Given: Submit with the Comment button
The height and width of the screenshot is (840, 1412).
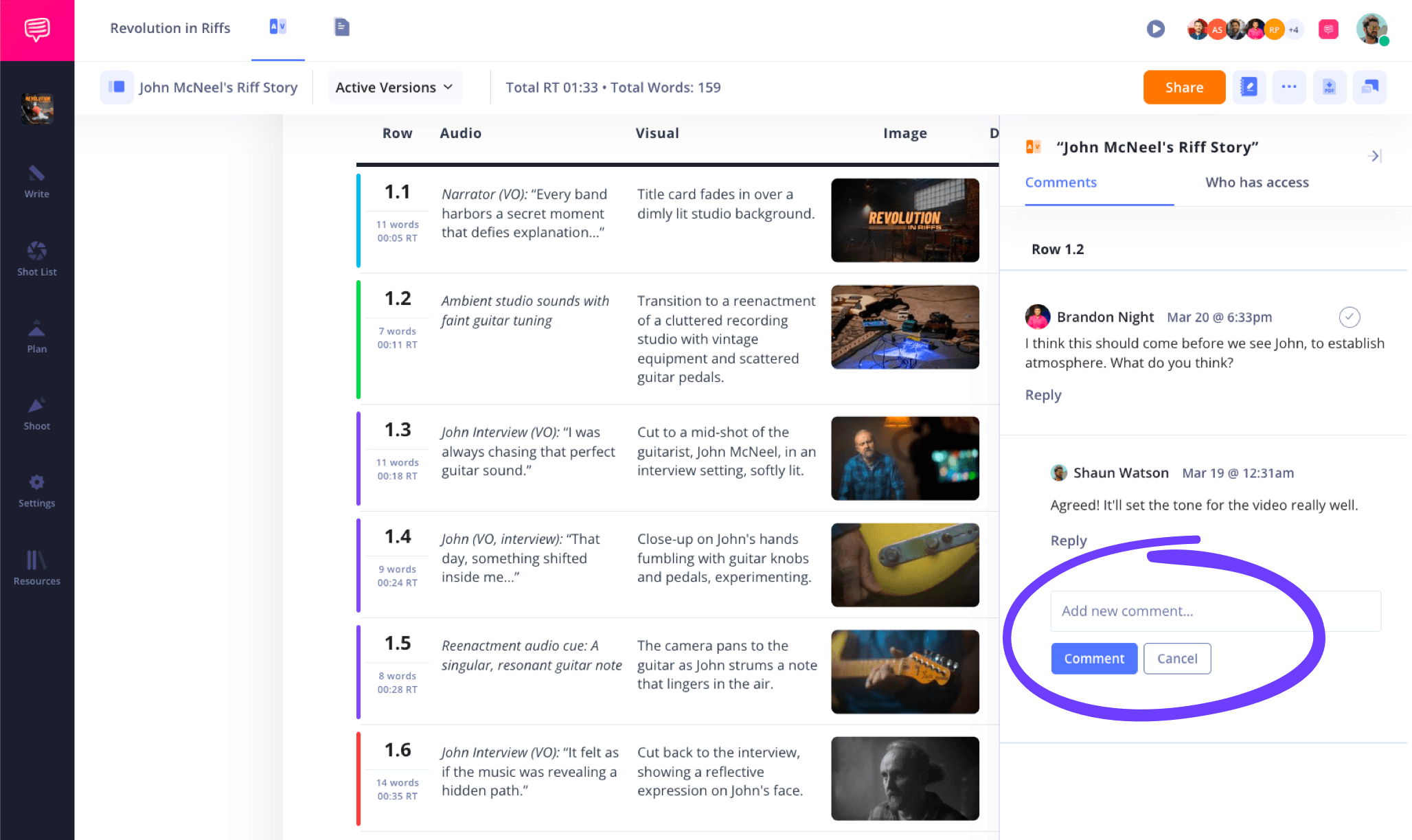Looking at the screenshot, I should click(1093, 658).
